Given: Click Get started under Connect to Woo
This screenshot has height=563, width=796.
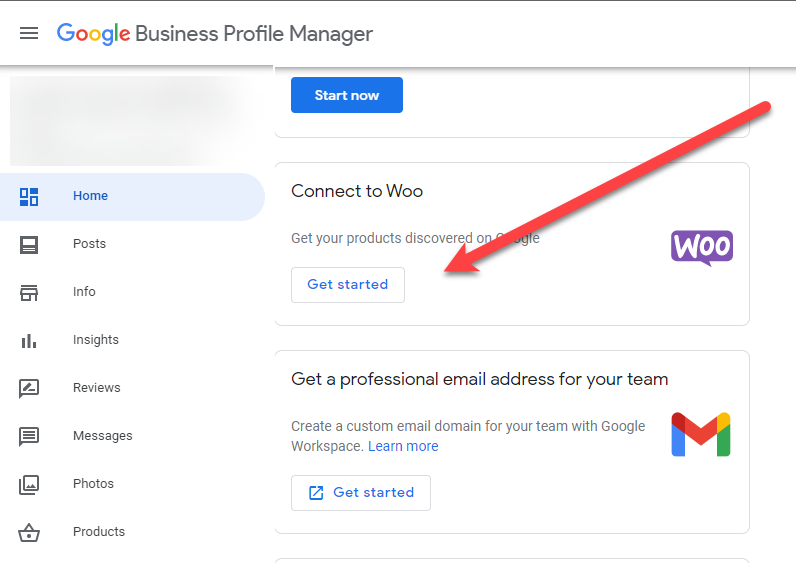Looking at the screenshot, I should pos(348,285).
